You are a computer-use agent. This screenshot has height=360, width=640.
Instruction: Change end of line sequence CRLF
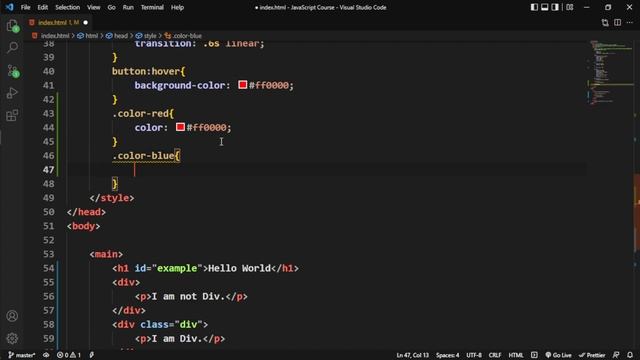tap(495, 355)
